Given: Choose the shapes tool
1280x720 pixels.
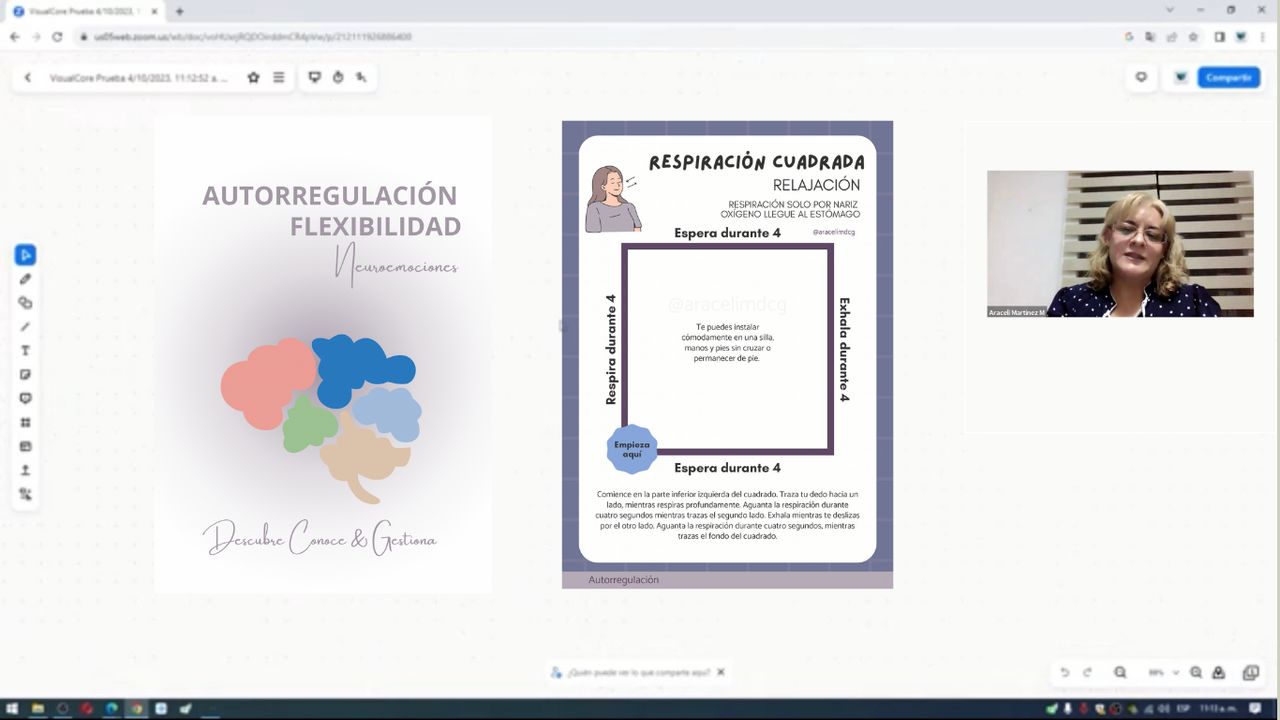Looking at the screenshot, I should tap(25, 303).
